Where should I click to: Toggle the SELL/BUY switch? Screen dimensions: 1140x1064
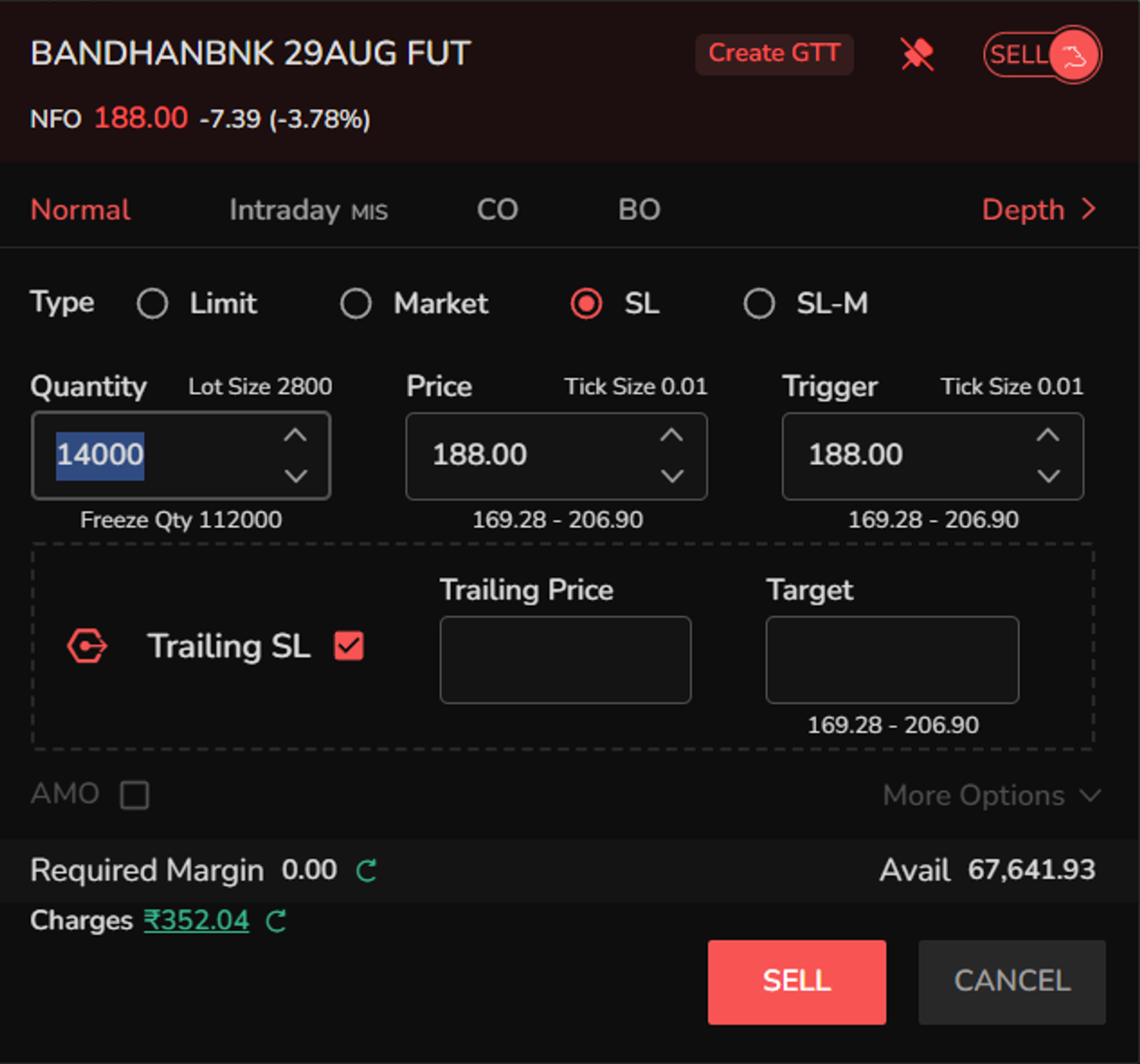(1042, 55)
